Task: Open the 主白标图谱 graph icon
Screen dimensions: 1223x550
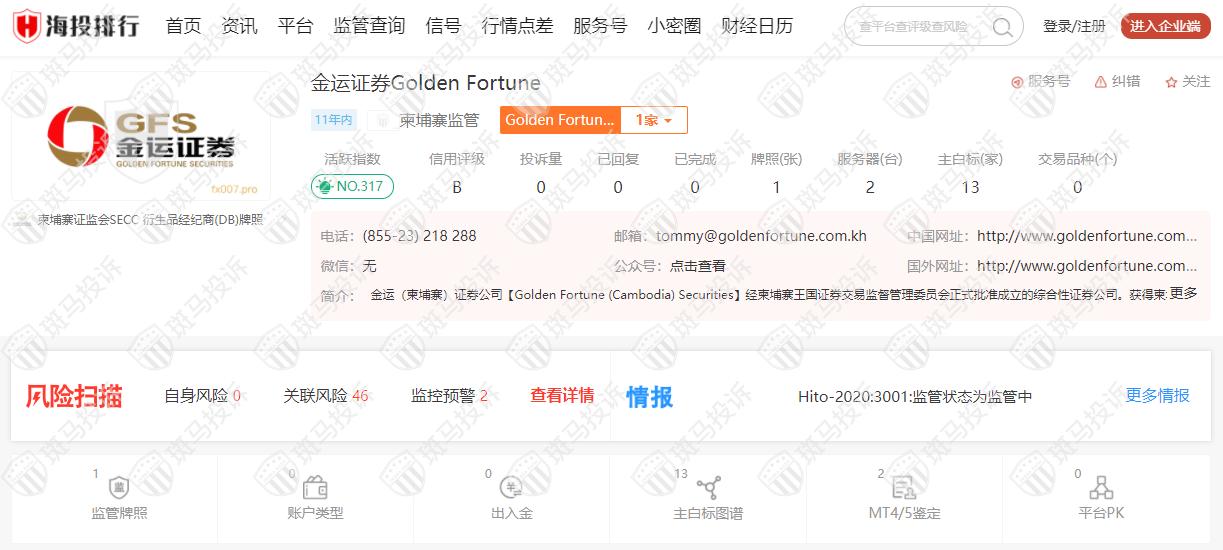Action: pyautogui.click(x=708, y=488)
